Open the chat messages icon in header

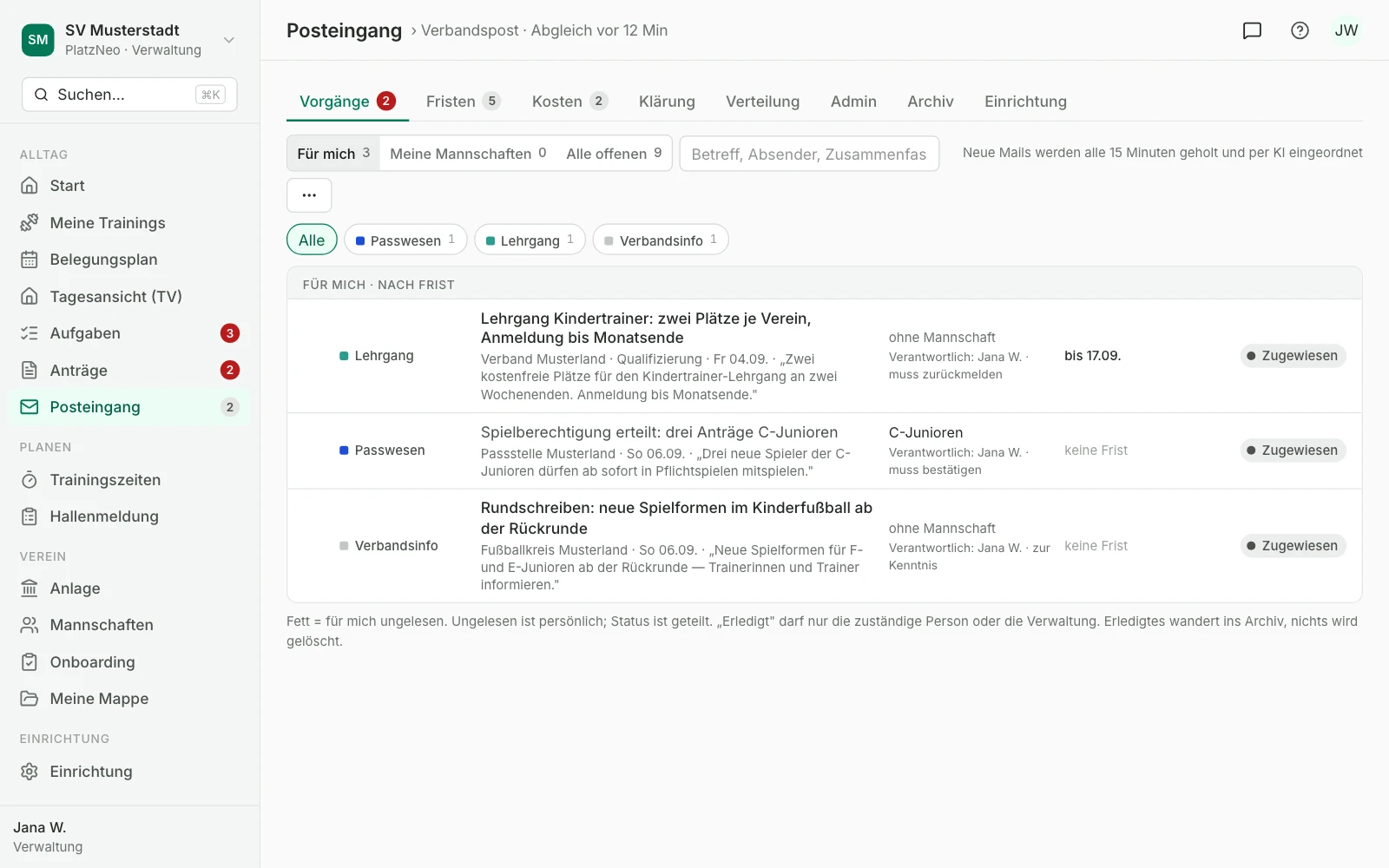[x=1252, y=30]
